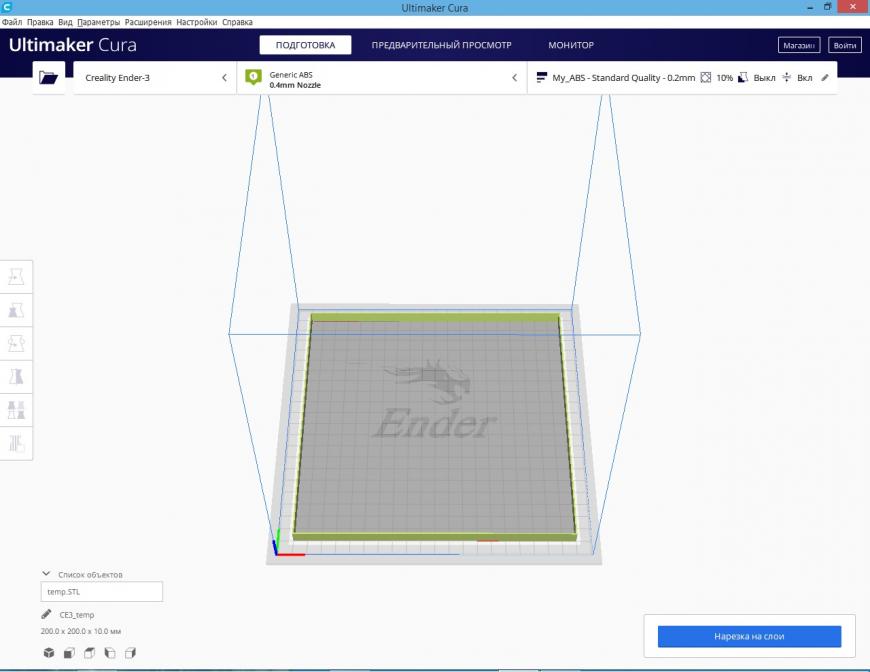Image resolution: width=870 pixels, height=672 pixels.
Task: Click the Generic ABS material extruder icon
Action: tap(254, 77)
